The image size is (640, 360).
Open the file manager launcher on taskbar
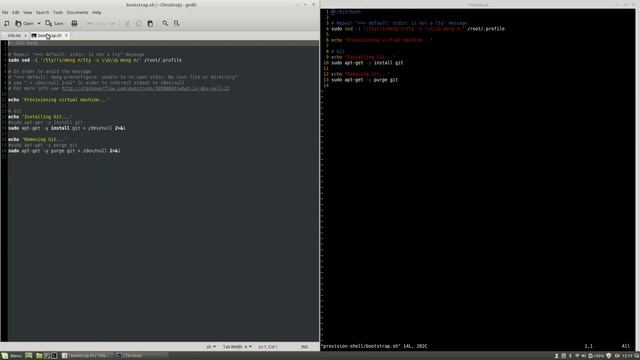39,356
